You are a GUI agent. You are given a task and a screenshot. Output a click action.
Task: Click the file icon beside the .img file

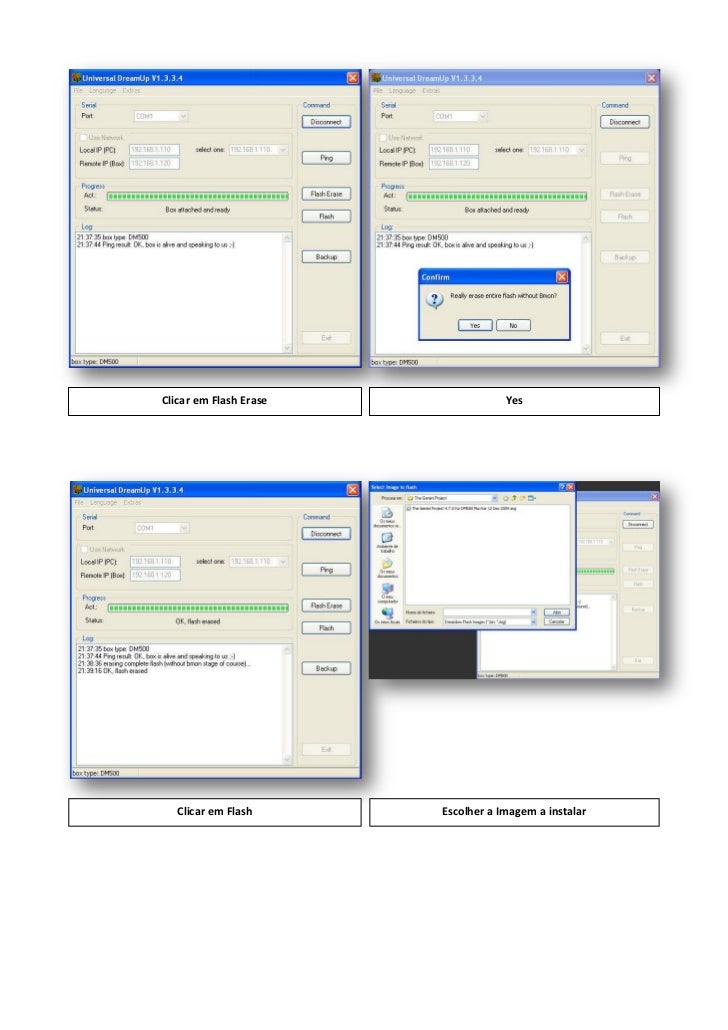click(409, 508)
